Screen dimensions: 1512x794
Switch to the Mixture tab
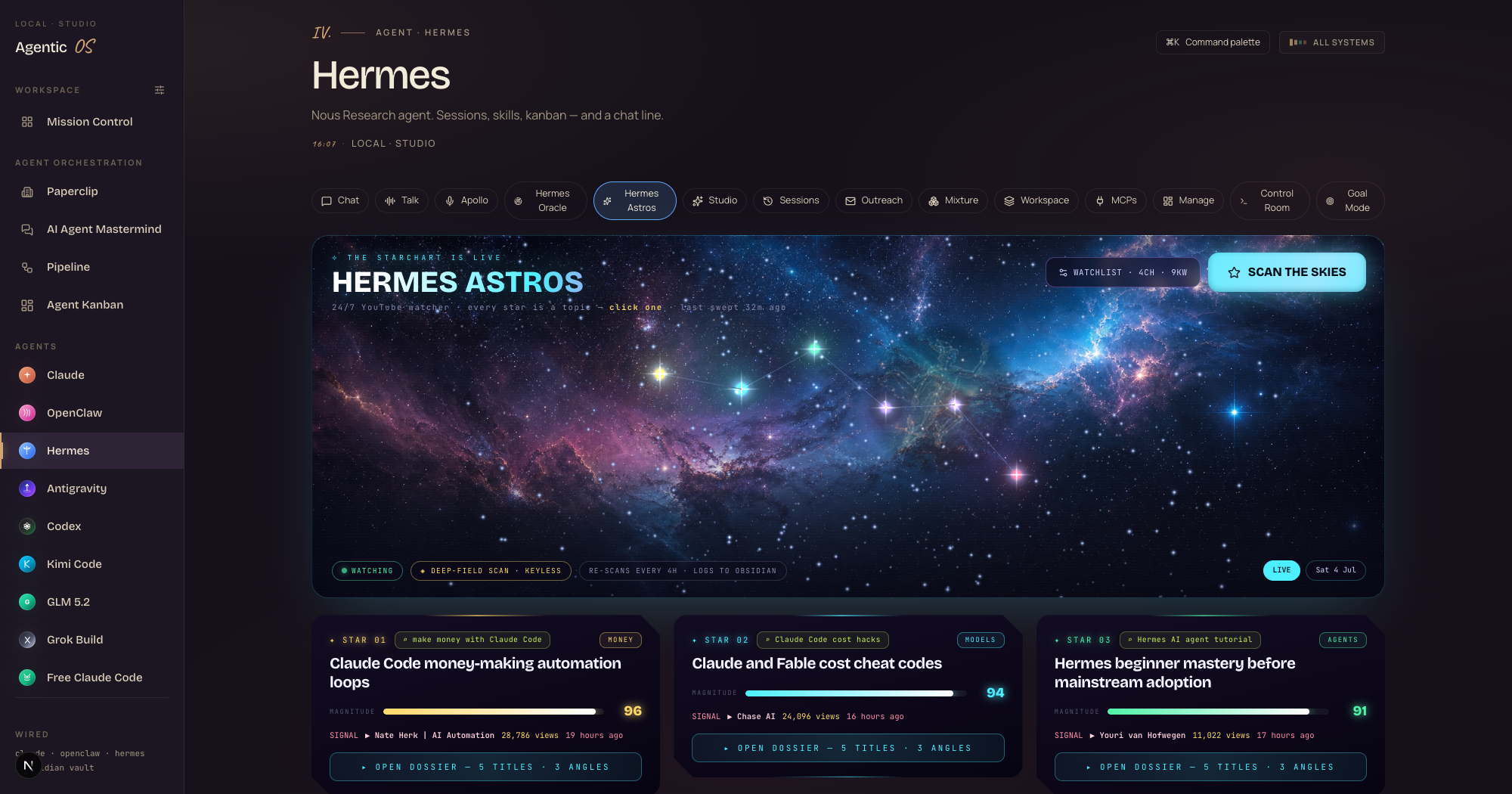click(x=953, y=200)
